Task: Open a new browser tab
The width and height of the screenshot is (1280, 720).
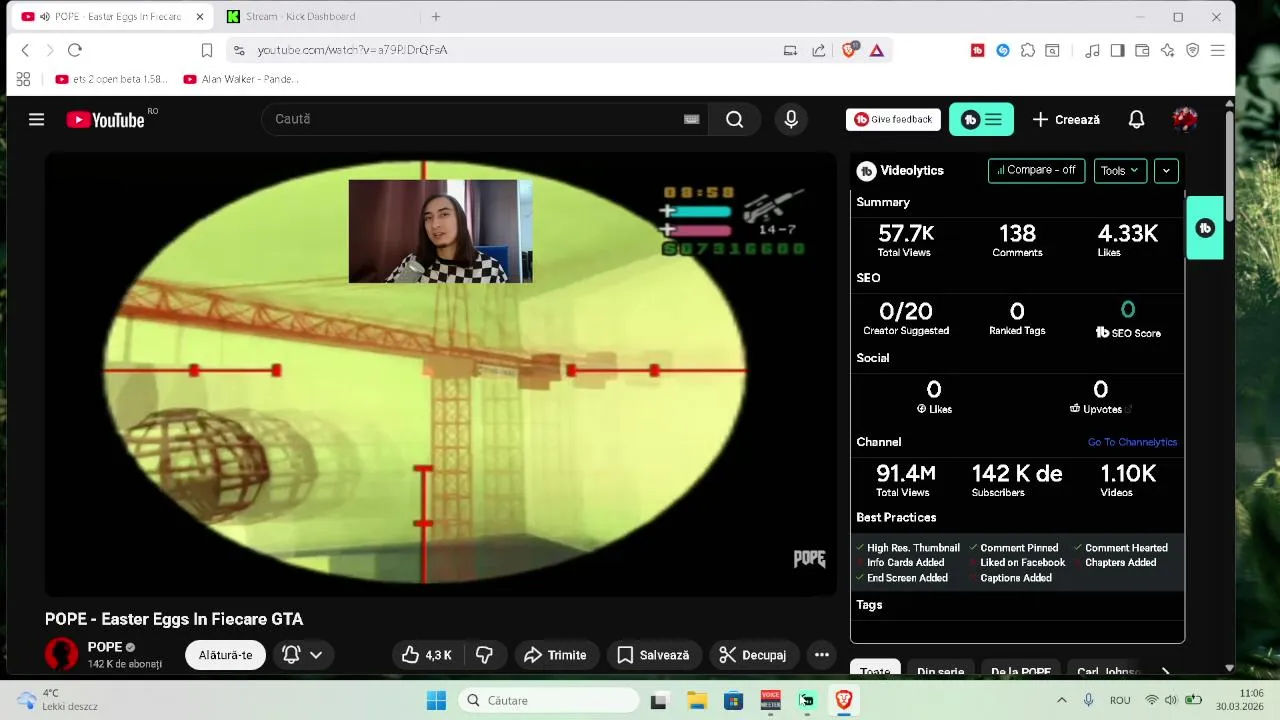Action: pos(436,17)
